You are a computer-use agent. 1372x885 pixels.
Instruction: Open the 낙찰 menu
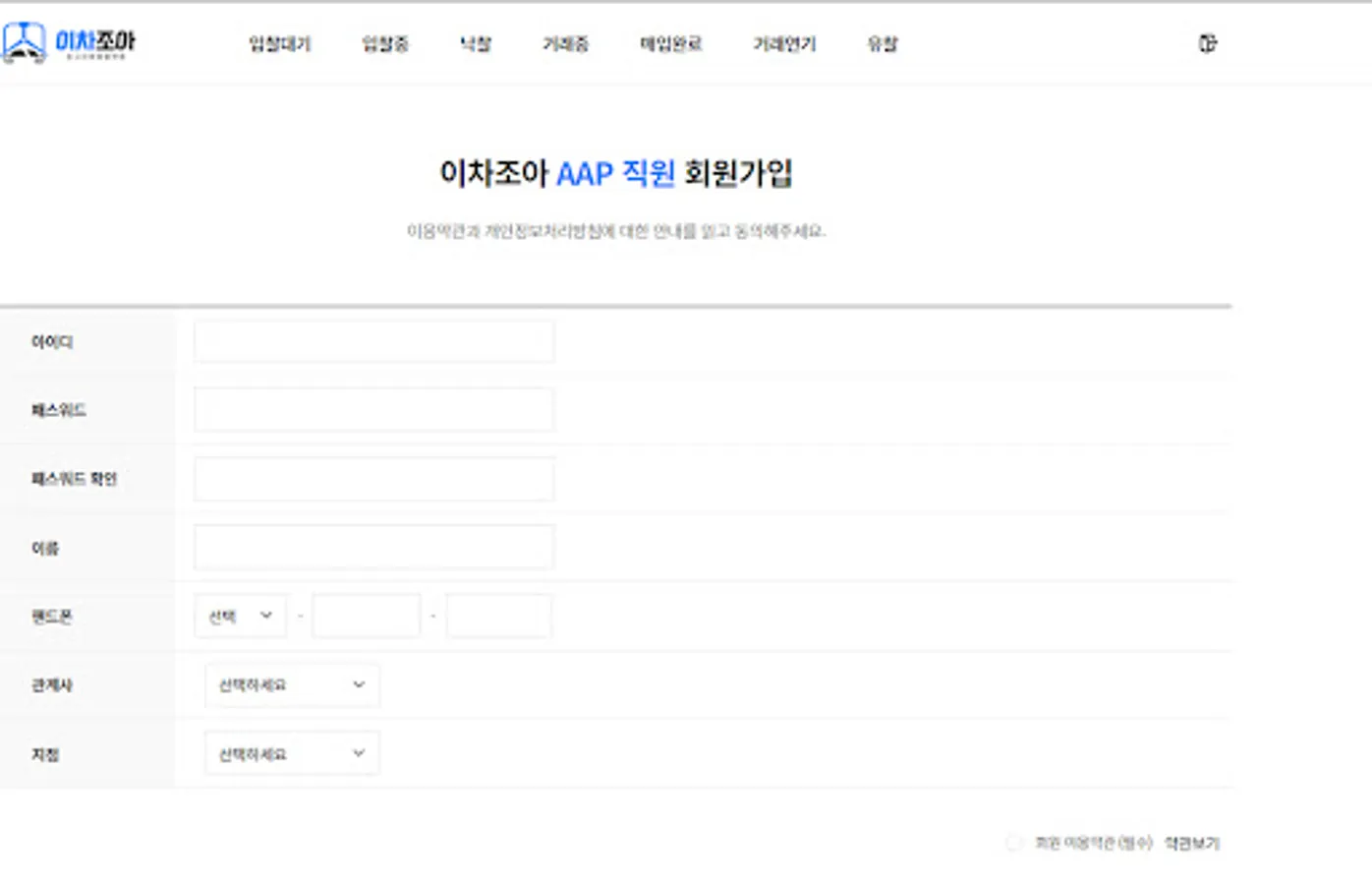tap(477, 44)
